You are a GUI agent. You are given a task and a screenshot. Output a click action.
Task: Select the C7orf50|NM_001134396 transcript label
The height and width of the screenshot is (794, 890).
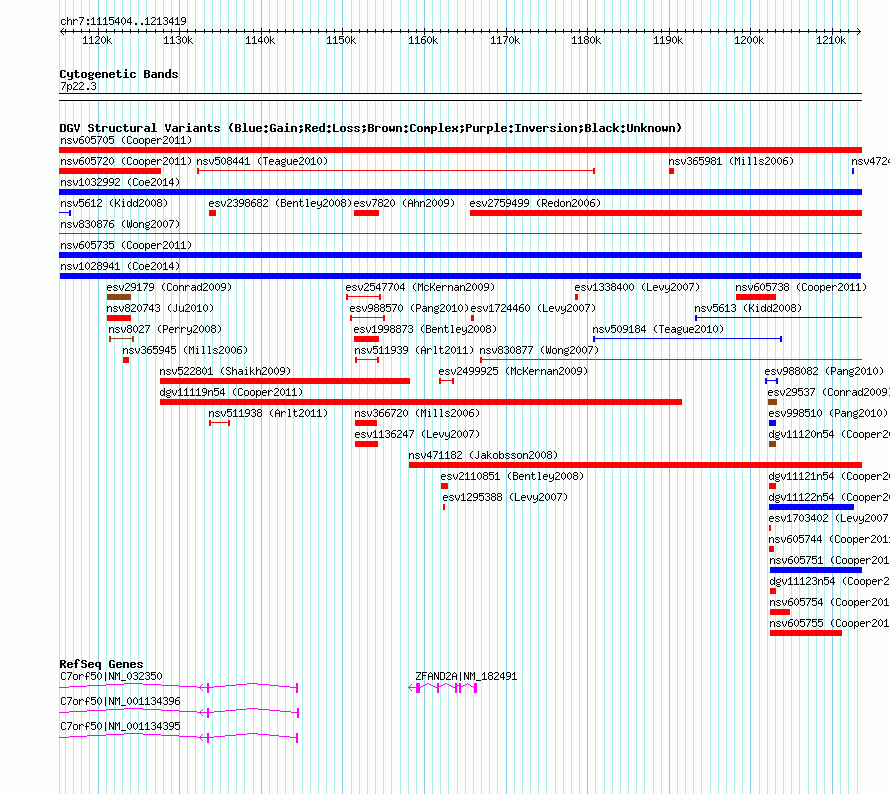[120, 701]
